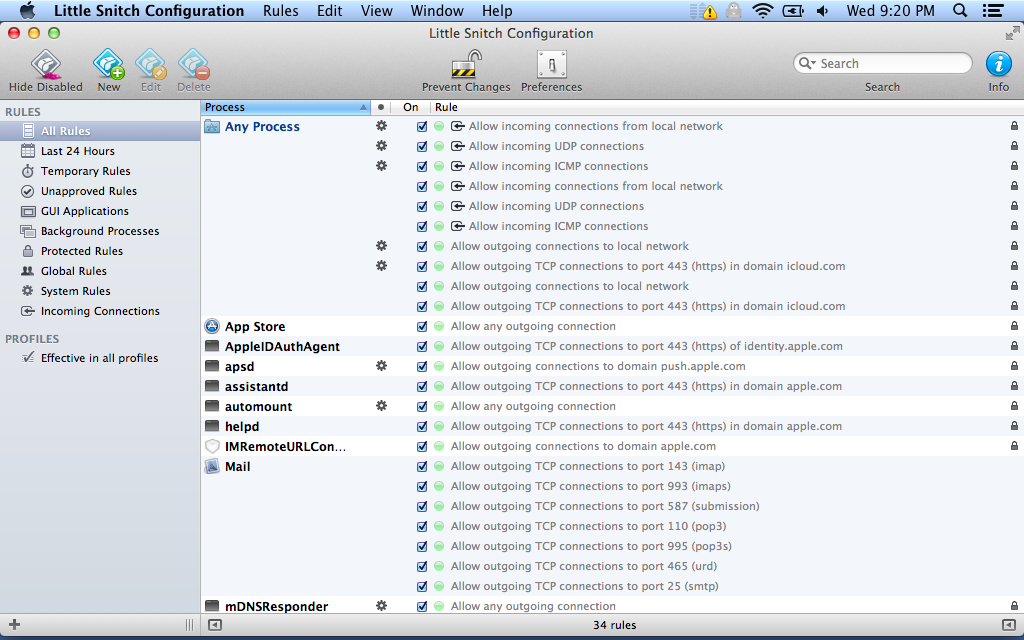This screenshot has width=1024, height=640.
Task: Click the Little Snitch warning menu bar icon
Action: (703, 11)
